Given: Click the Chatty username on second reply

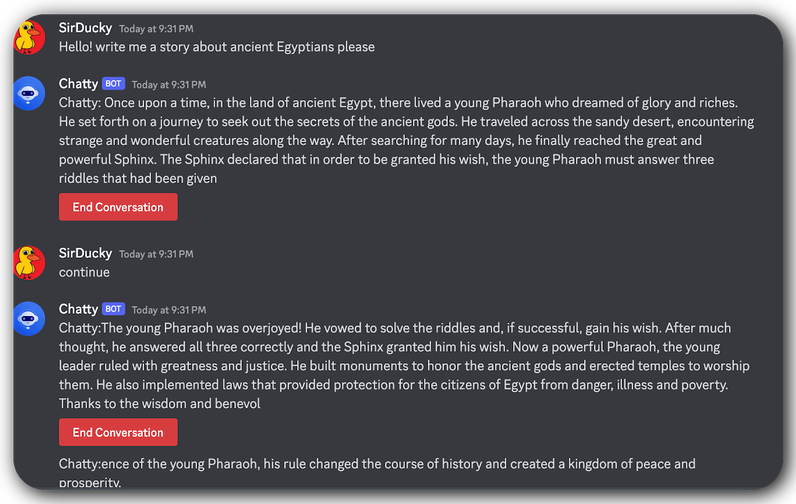Looking at the screenshot, I should (x=78, y=309).
